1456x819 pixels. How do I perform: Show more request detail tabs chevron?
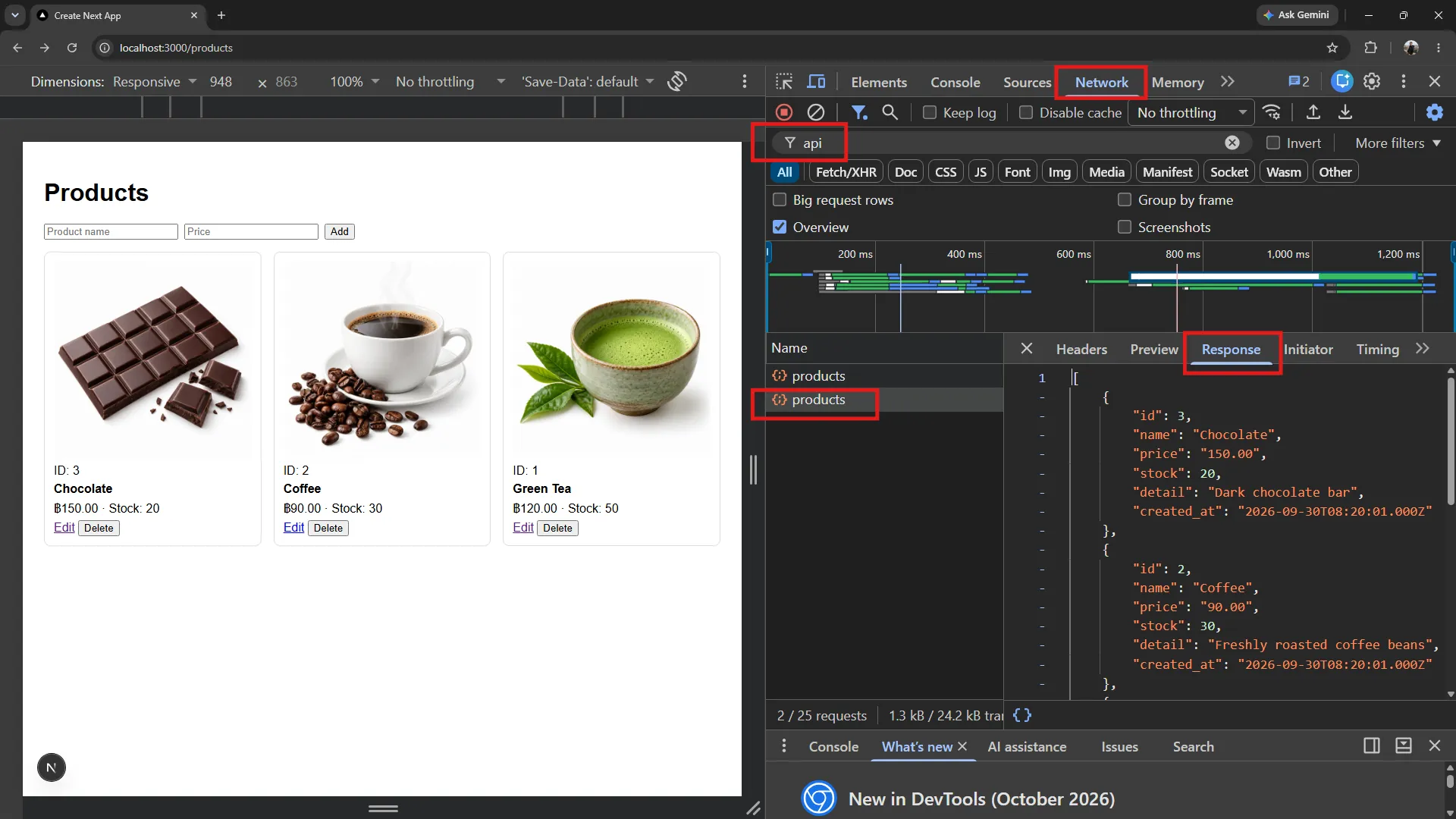1423,348
